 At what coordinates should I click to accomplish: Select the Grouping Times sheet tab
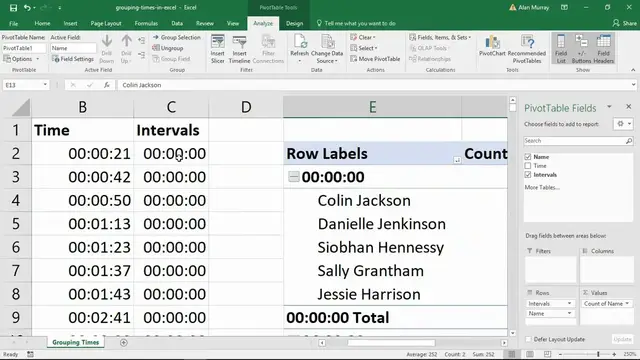pos(76,342)
